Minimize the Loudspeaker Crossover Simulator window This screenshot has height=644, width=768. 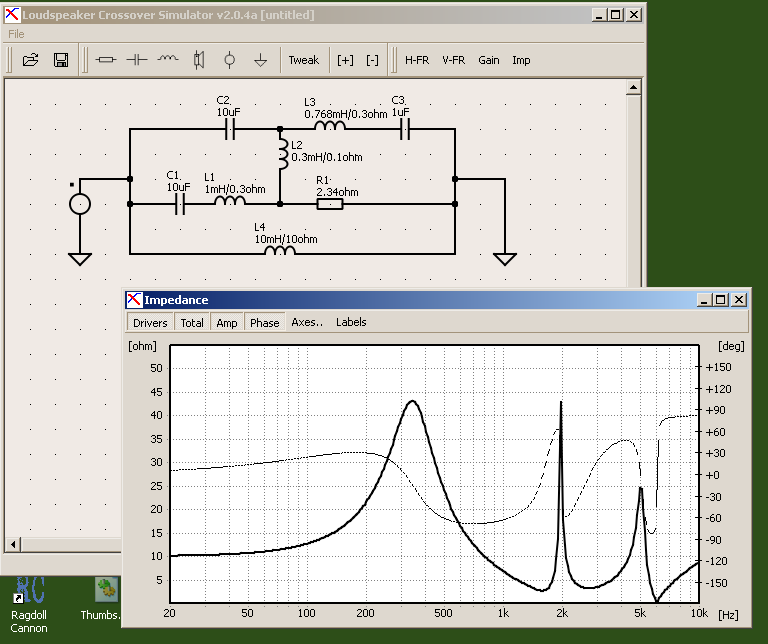[599, 15]
